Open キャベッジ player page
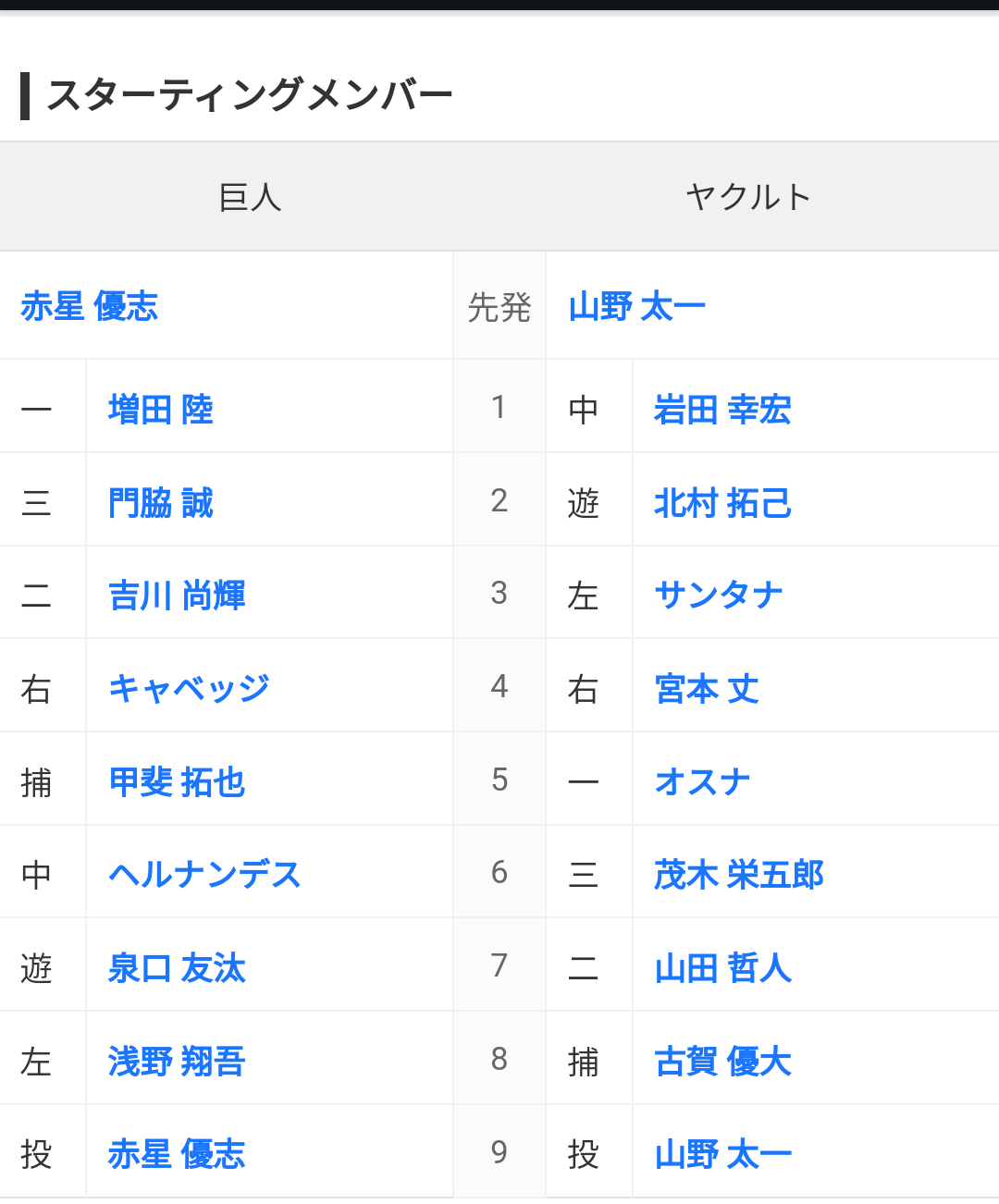999x1204 pixels. [189, 688]
